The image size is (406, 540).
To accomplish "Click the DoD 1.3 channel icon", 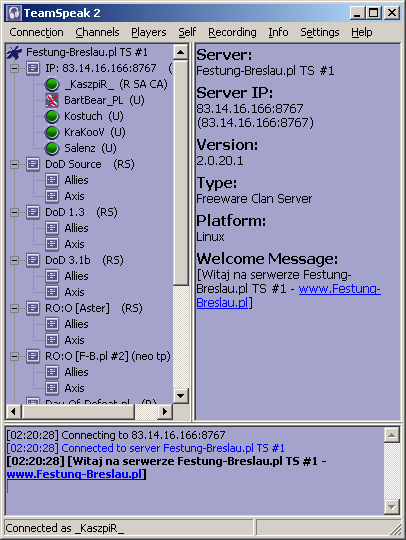I will (x=33, y=212).
